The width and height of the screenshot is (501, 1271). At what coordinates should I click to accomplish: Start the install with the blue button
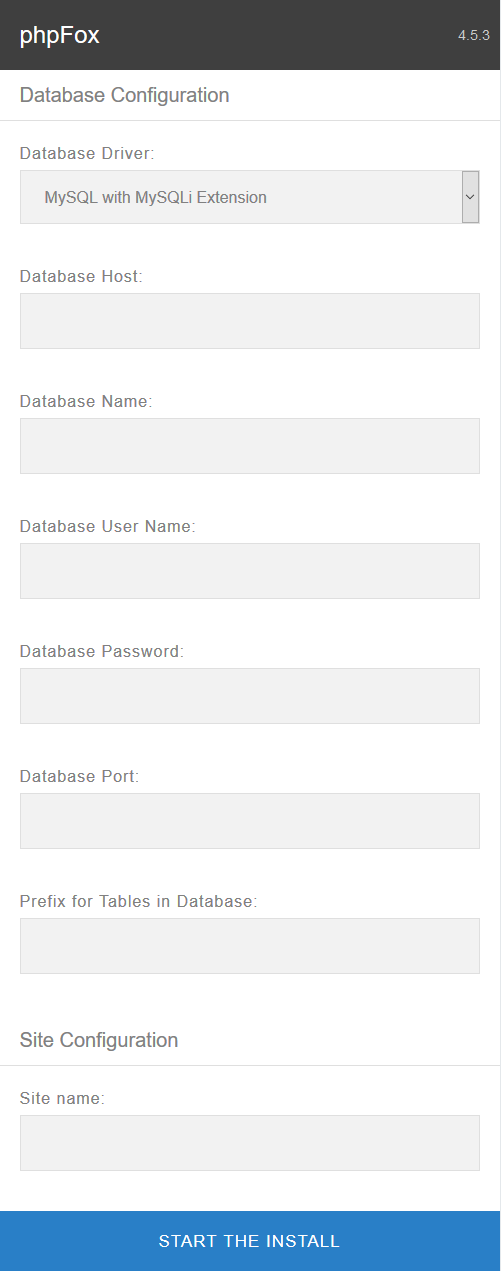tap(250, 1241)
